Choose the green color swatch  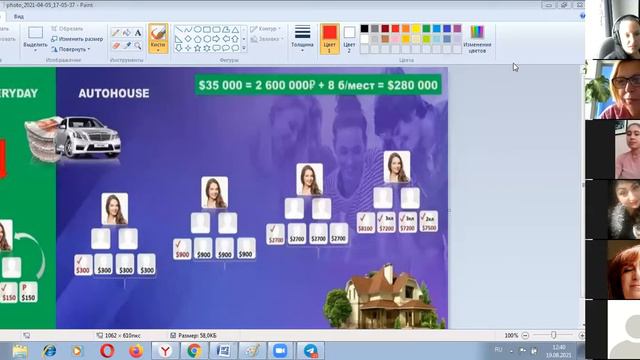point(427,29)
